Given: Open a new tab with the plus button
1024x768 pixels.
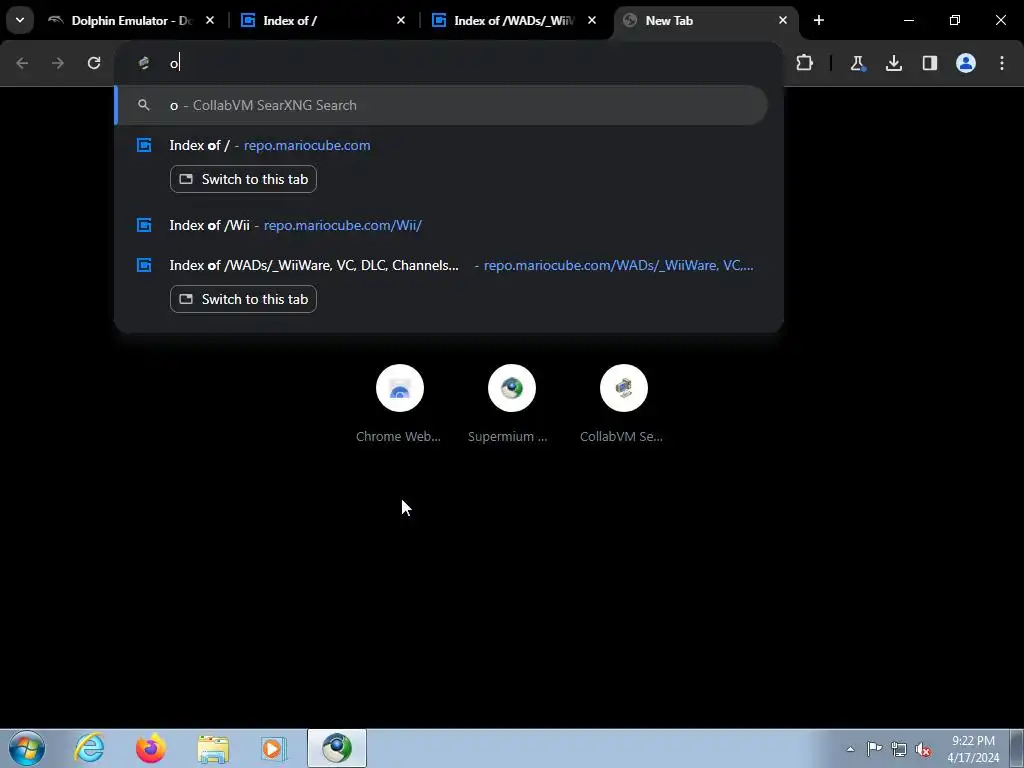Looking at the screenshot, I should click(x=819, y=21).
